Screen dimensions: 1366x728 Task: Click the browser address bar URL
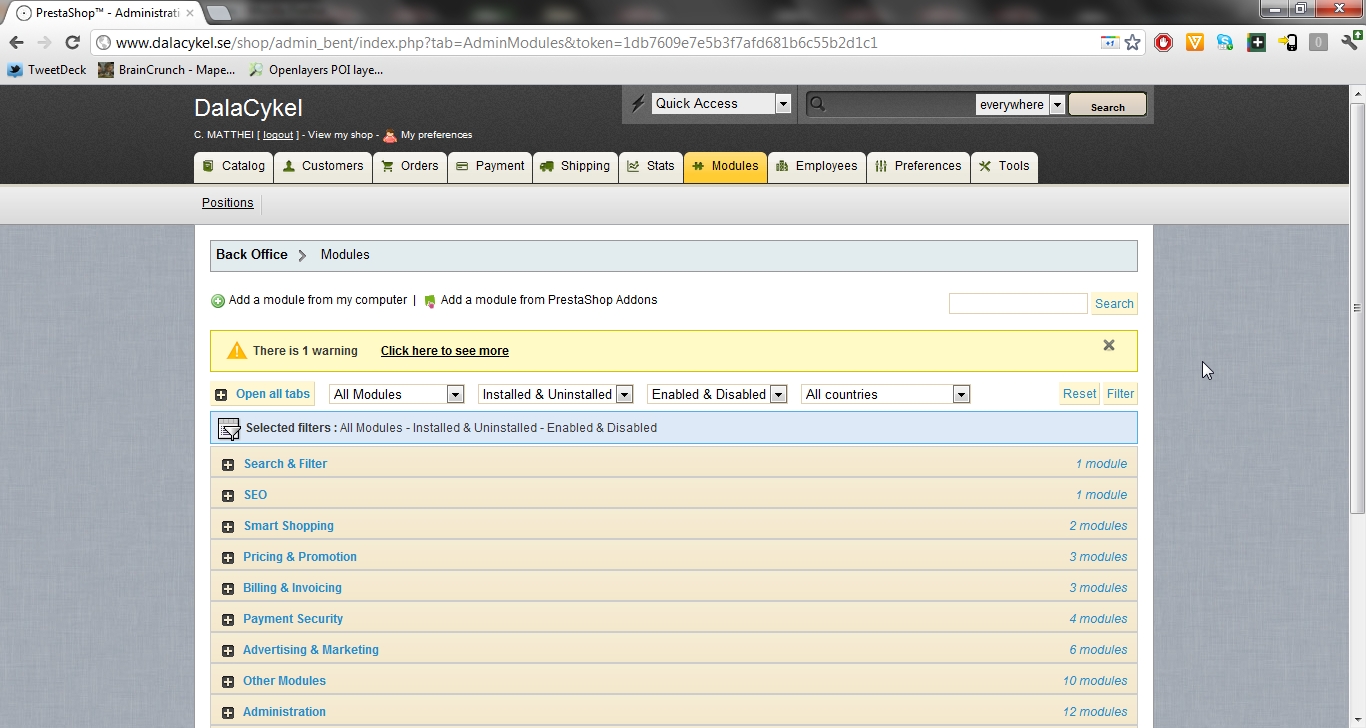coord(496,43)
